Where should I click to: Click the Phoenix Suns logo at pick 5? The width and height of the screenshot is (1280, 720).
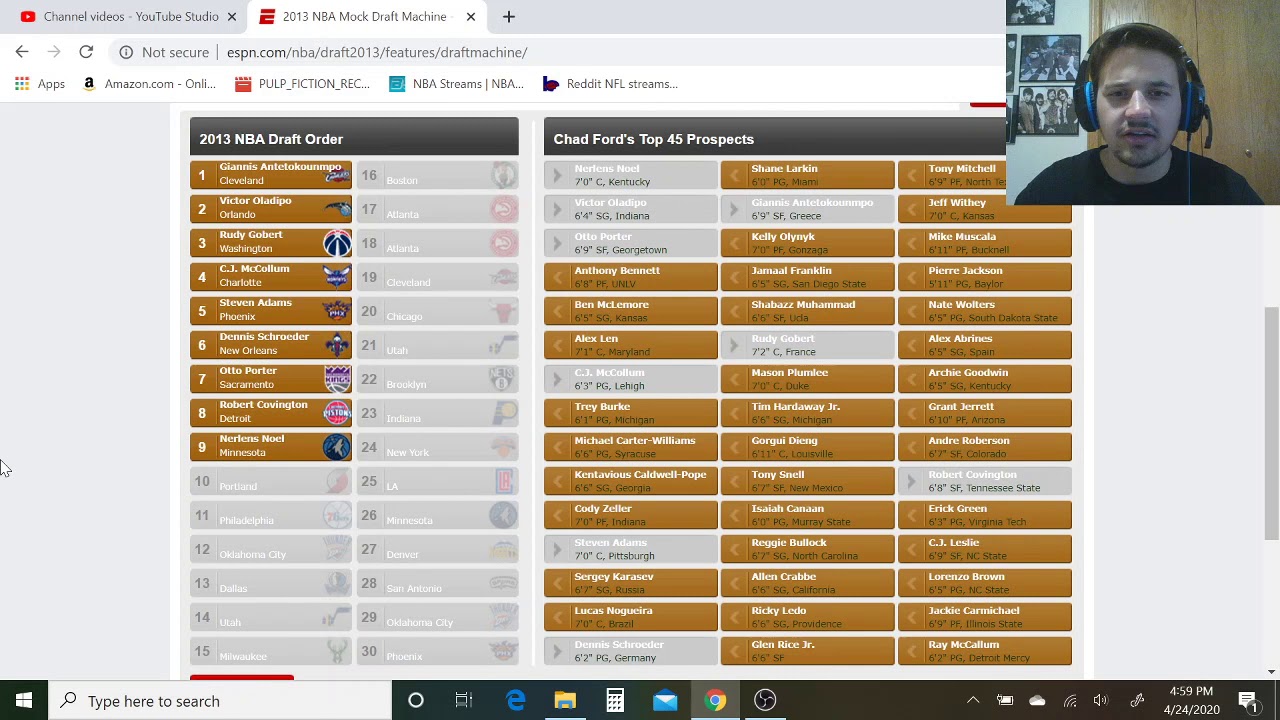[x=337, y=311]
